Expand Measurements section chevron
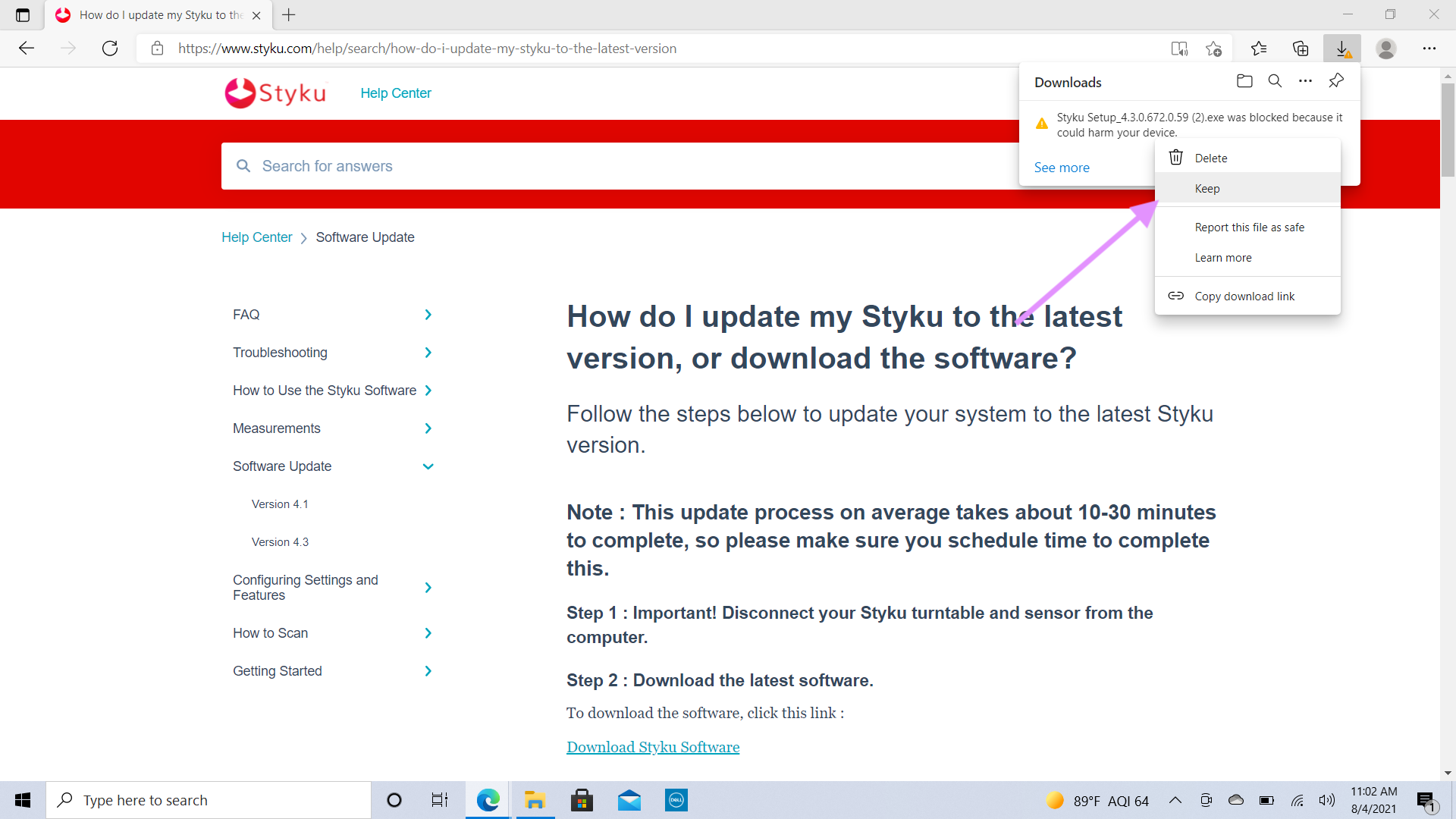 [428, 428]
